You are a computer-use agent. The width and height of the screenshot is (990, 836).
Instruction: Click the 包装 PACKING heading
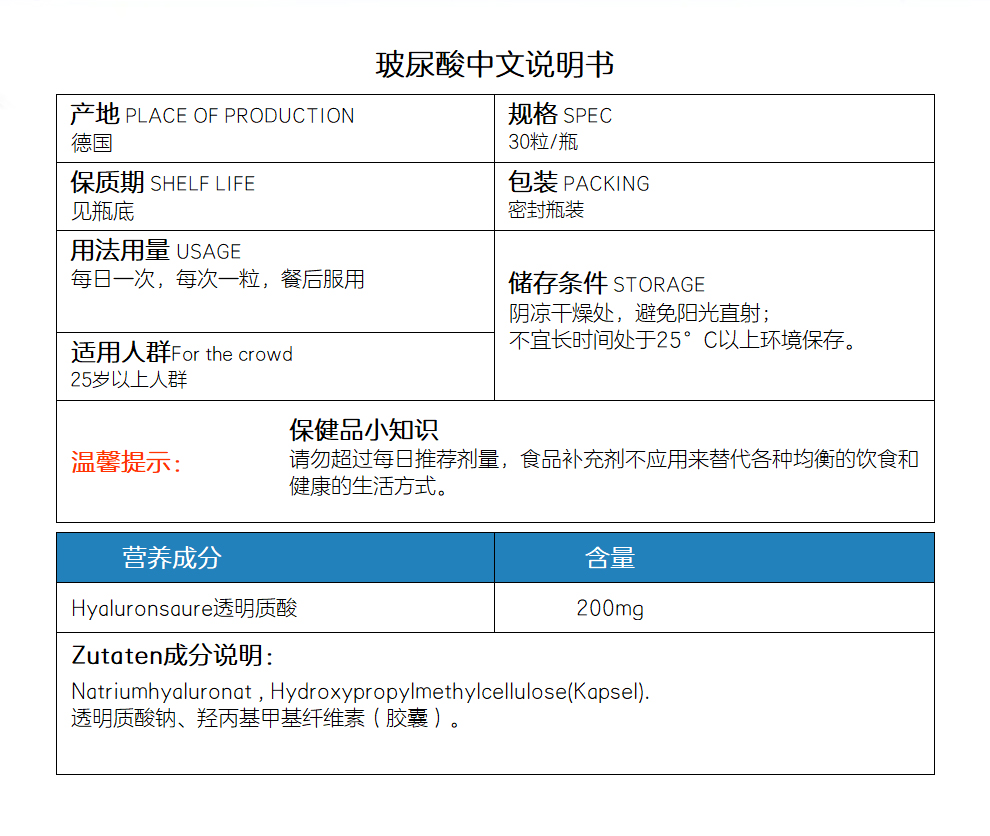point(578,183)
